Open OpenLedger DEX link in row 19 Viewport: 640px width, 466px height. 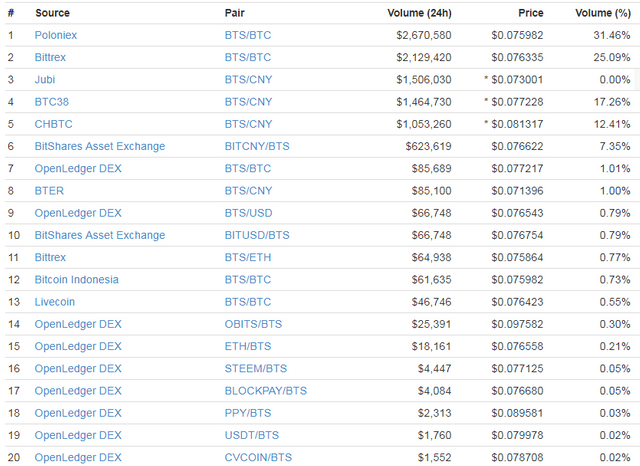point(78,435)
